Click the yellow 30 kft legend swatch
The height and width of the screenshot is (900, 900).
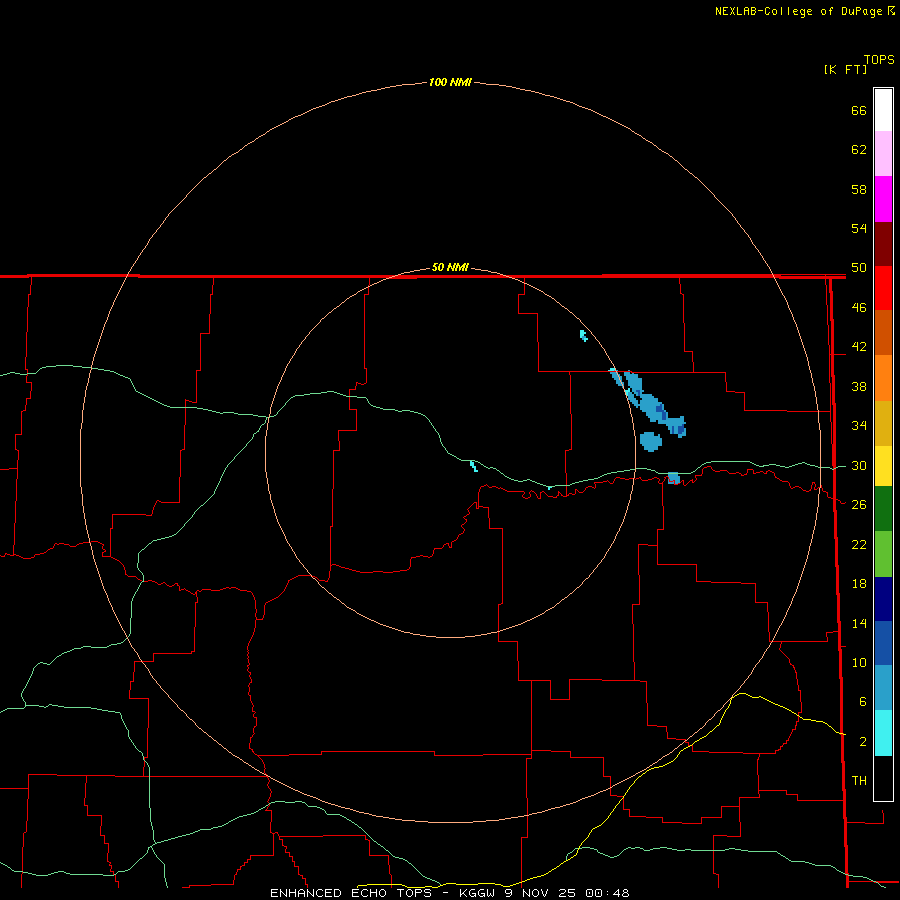point(883,466)
